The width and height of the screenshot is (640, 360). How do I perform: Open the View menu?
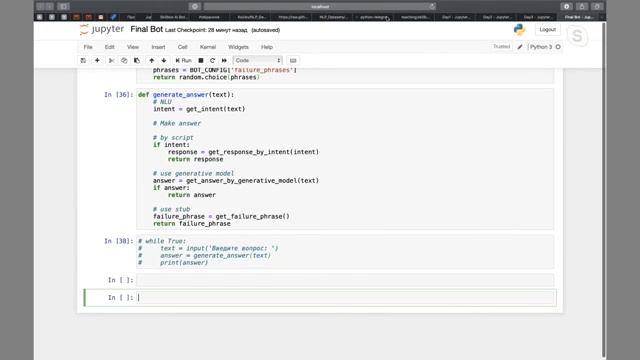pos(133,47)
